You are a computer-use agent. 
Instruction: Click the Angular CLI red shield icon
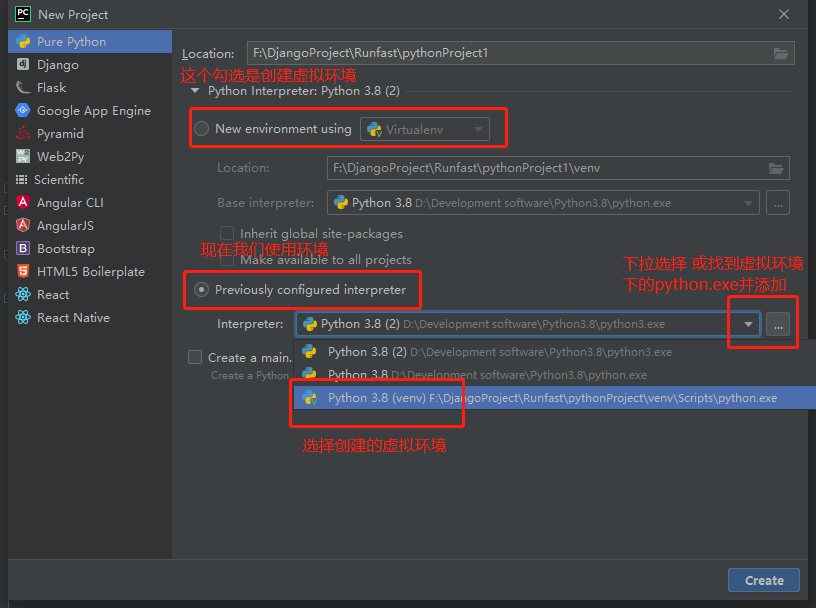23,202
